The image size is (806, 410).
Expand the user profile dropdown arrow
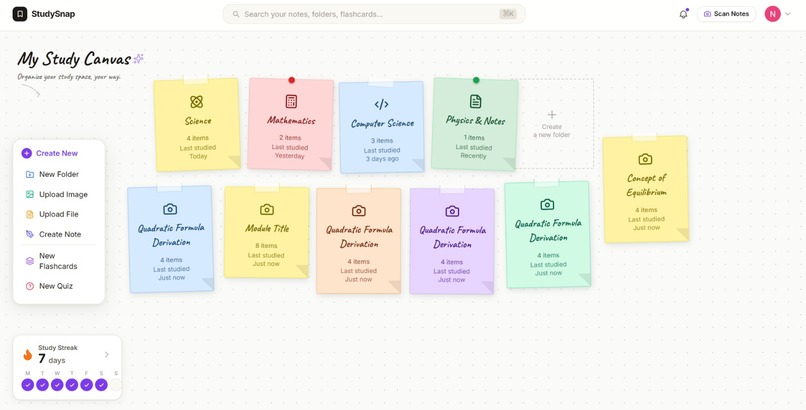pyautogui.click(x=787, y=14)
